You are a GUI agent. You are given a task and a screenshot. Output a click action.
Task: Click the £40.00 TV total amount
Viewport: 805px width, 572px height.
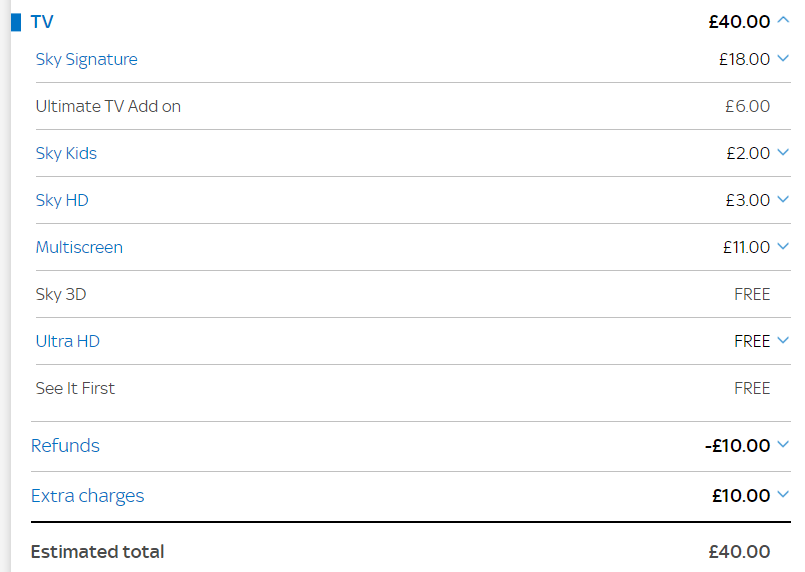pos(739,22)
